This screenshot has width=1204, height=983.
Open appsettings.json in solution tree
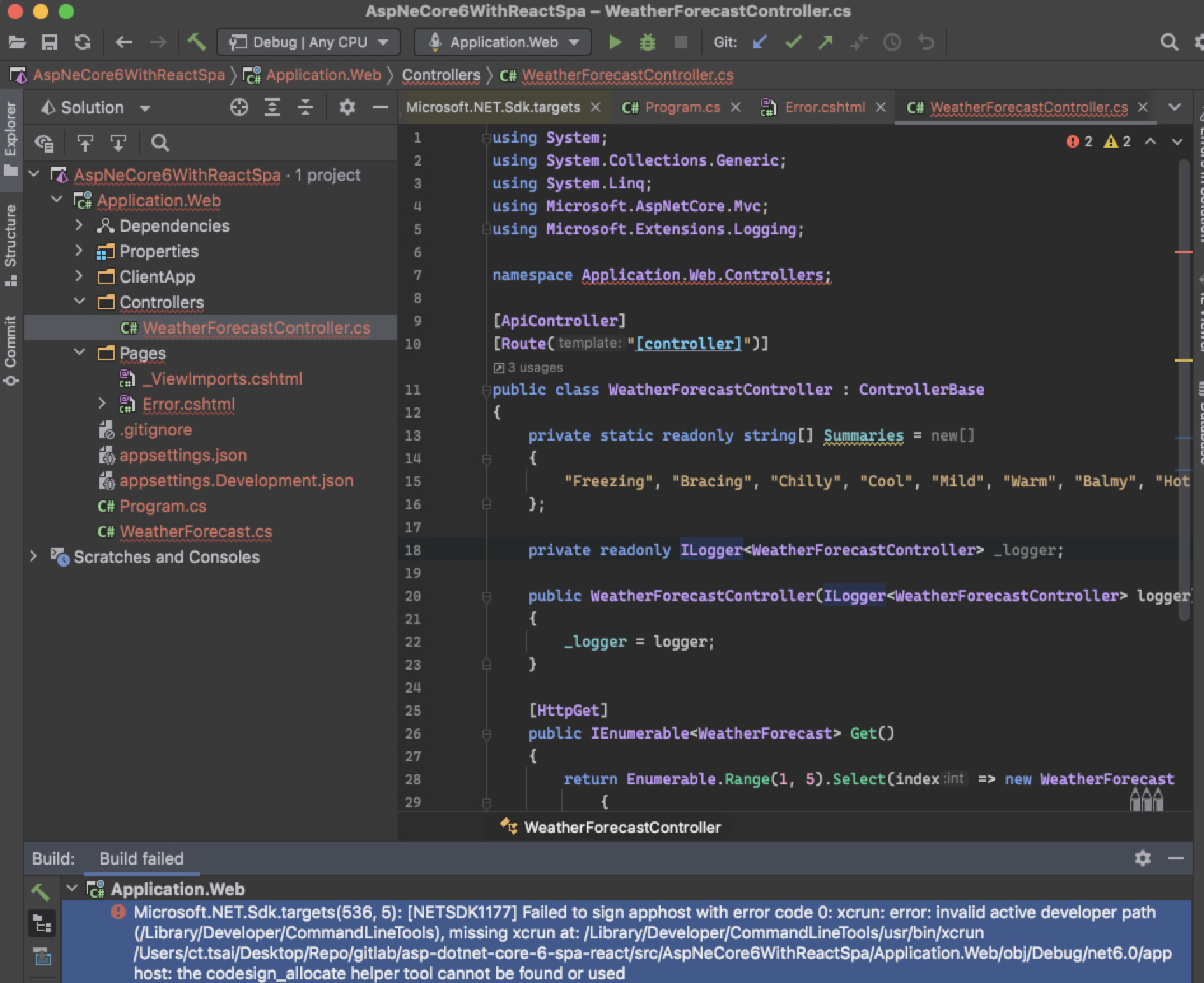click(x=183, y=455)
